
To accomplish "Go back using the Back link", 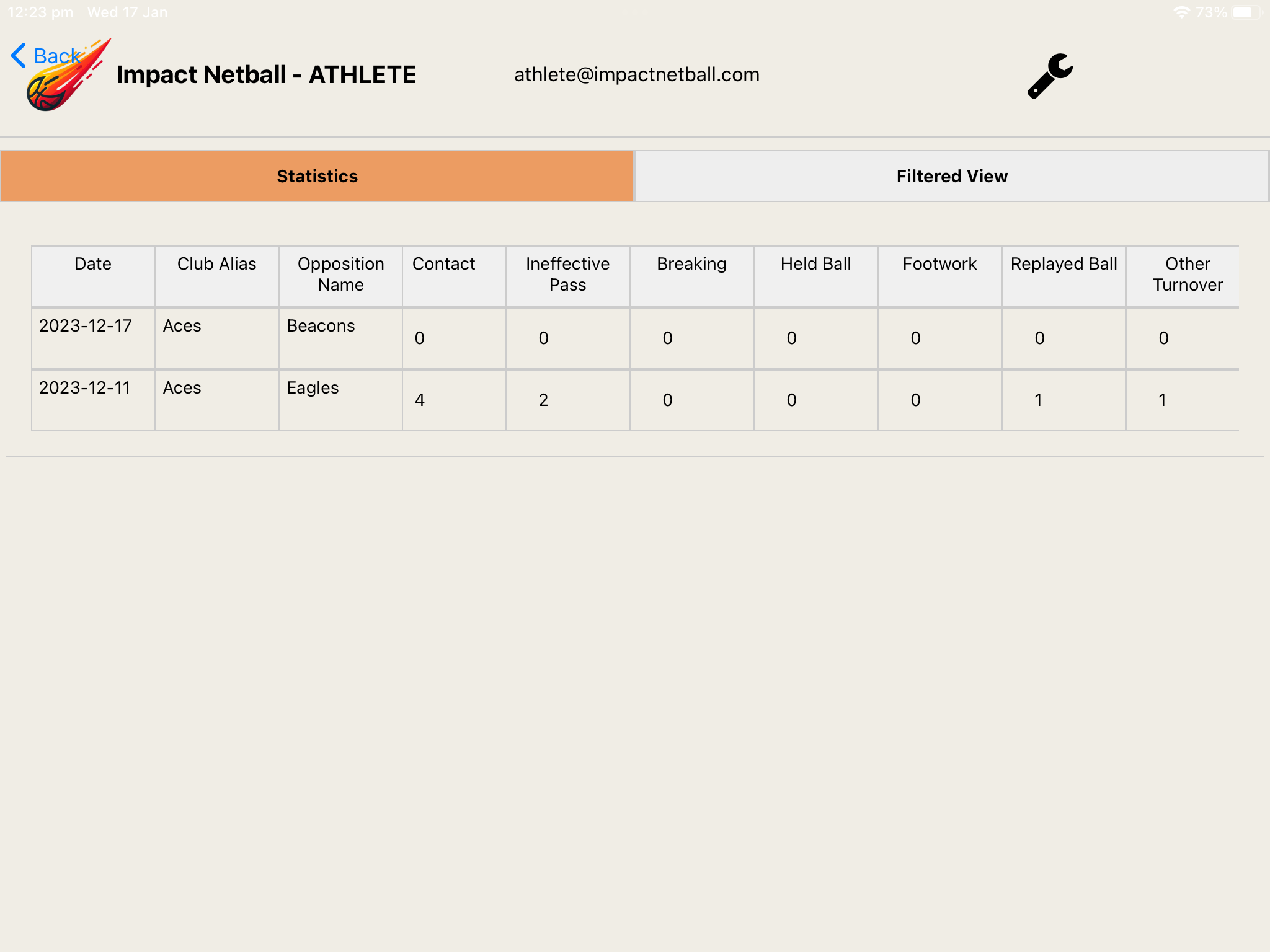I will 56,56.
